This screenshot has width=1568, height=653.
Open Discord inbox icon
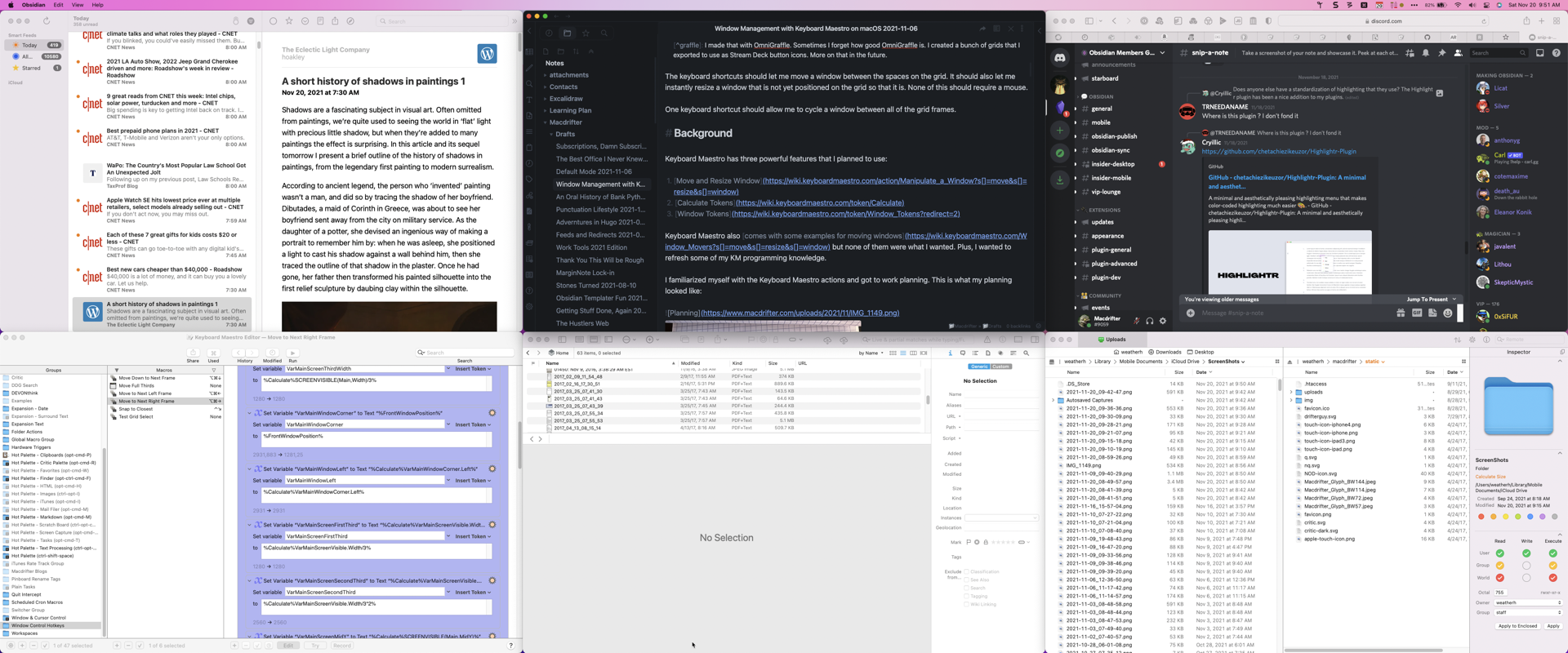pyautogui.click(x=1539, y=53)
